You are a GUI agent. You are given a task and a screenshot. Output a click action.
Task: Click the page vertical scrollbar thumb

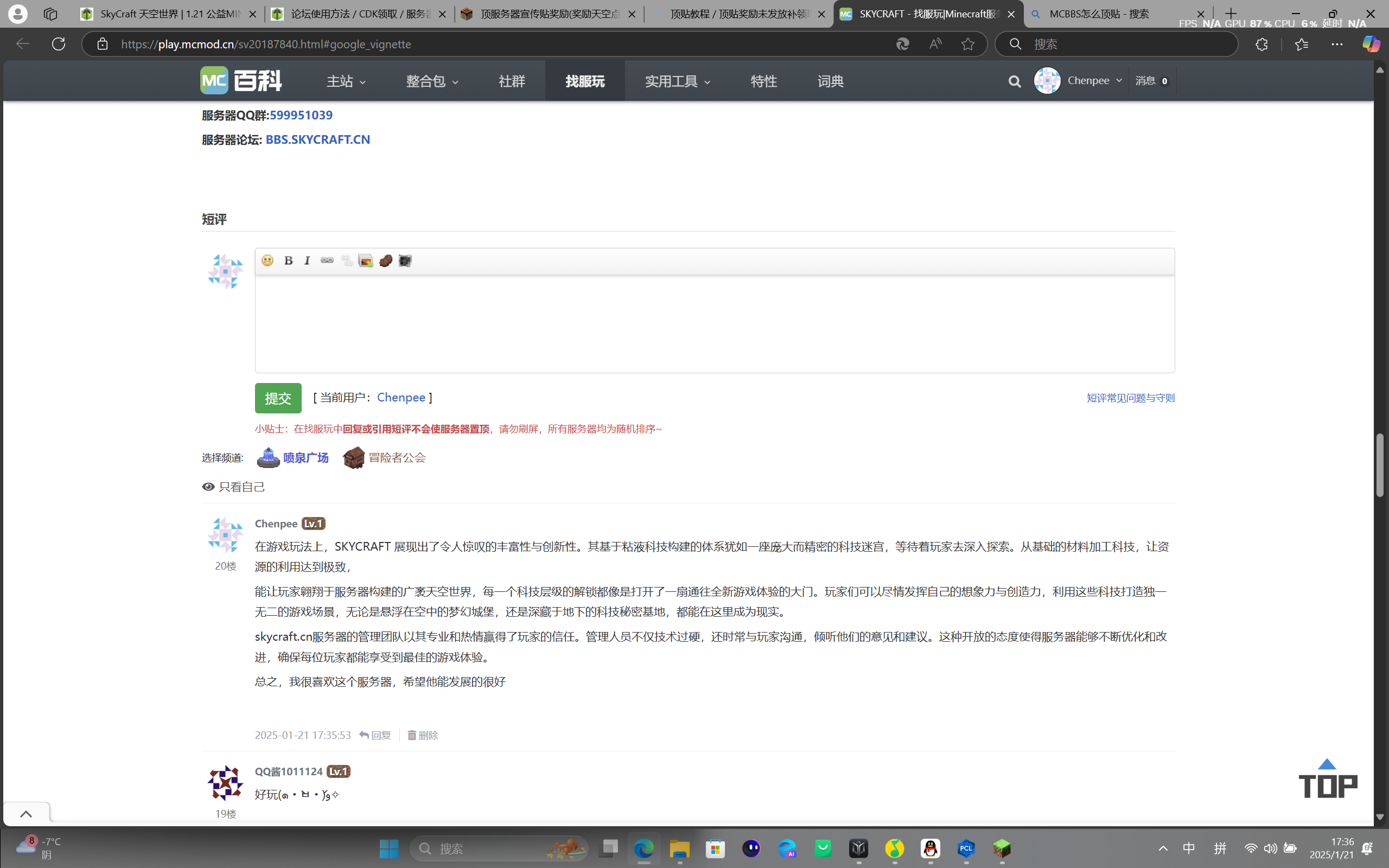pos(1380,465)
